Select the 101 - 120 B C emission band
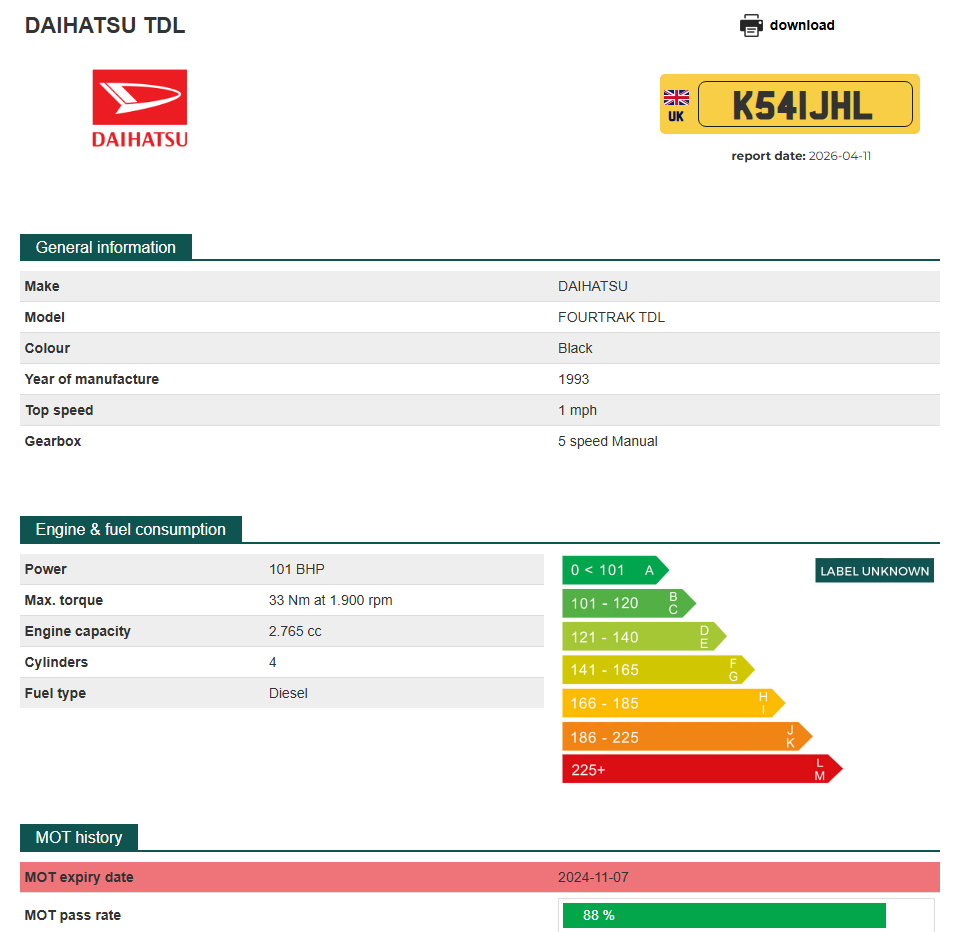 (629, 603)
